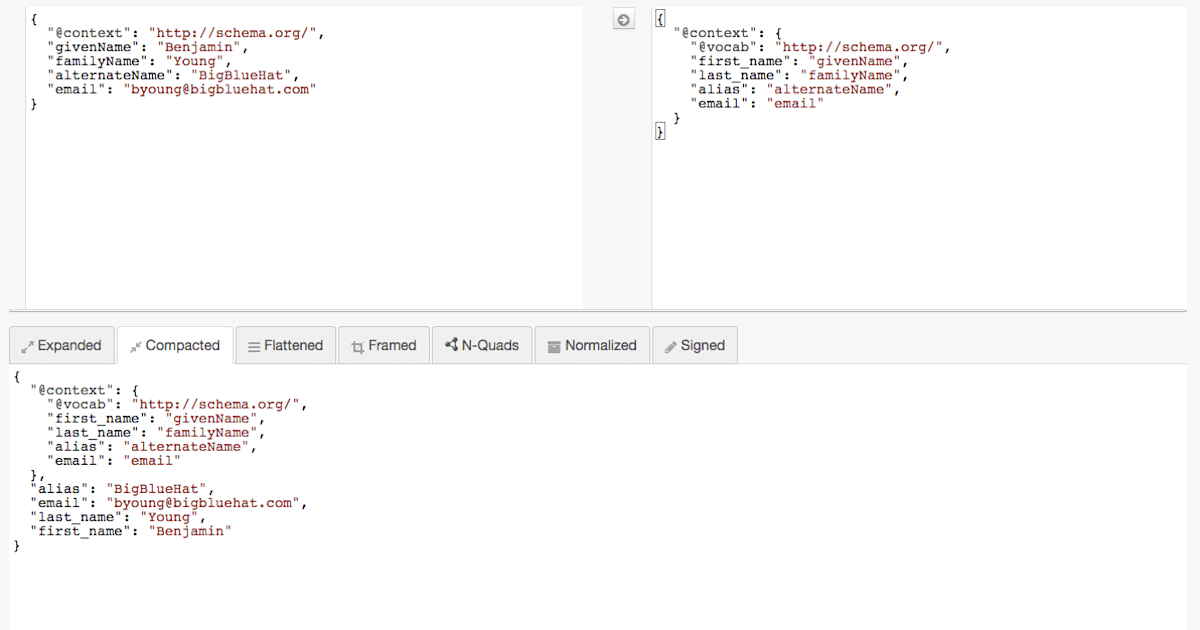Open the N-Quads tab
The height and width of the screenshot is (630, 1200).
point(481,345)
